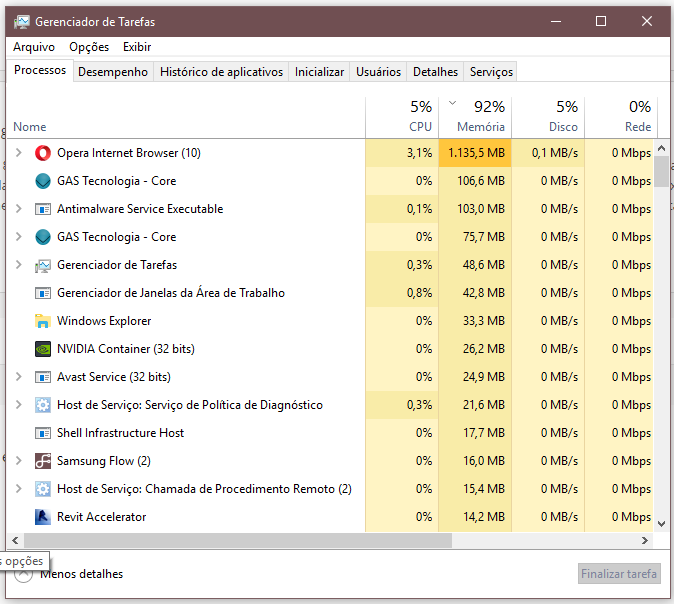Open the Arquivo menu
674x604 pixels.
tap(34, 47)
